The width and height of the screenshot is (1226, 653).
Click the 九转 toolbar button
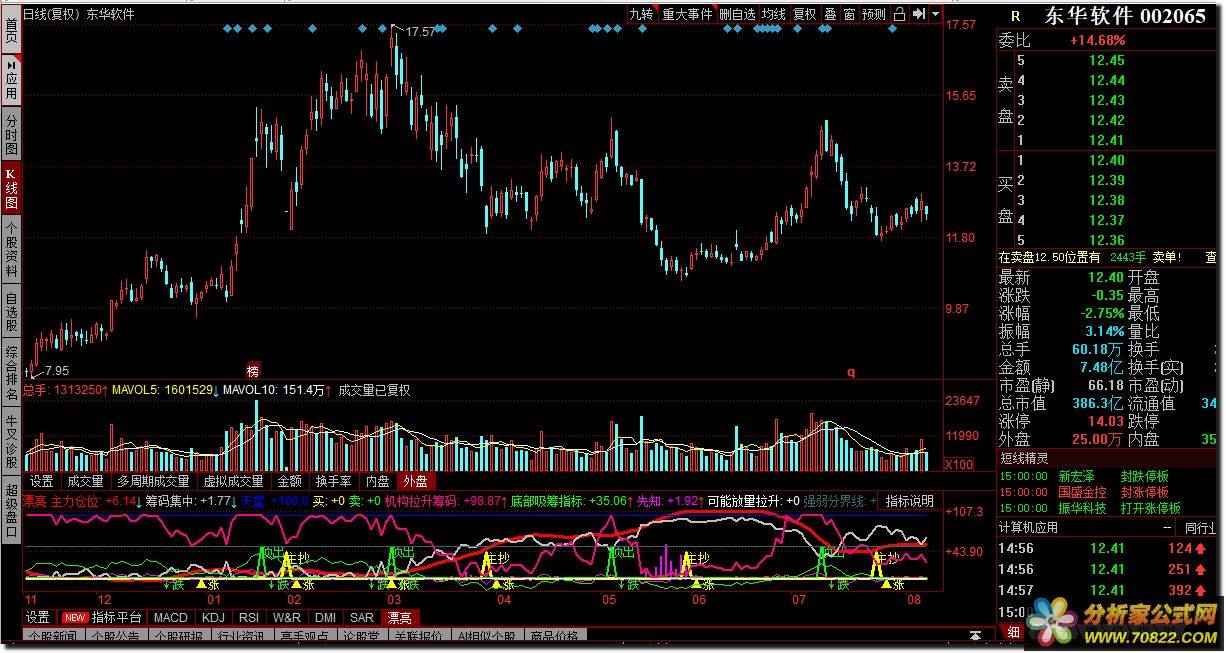641,14
